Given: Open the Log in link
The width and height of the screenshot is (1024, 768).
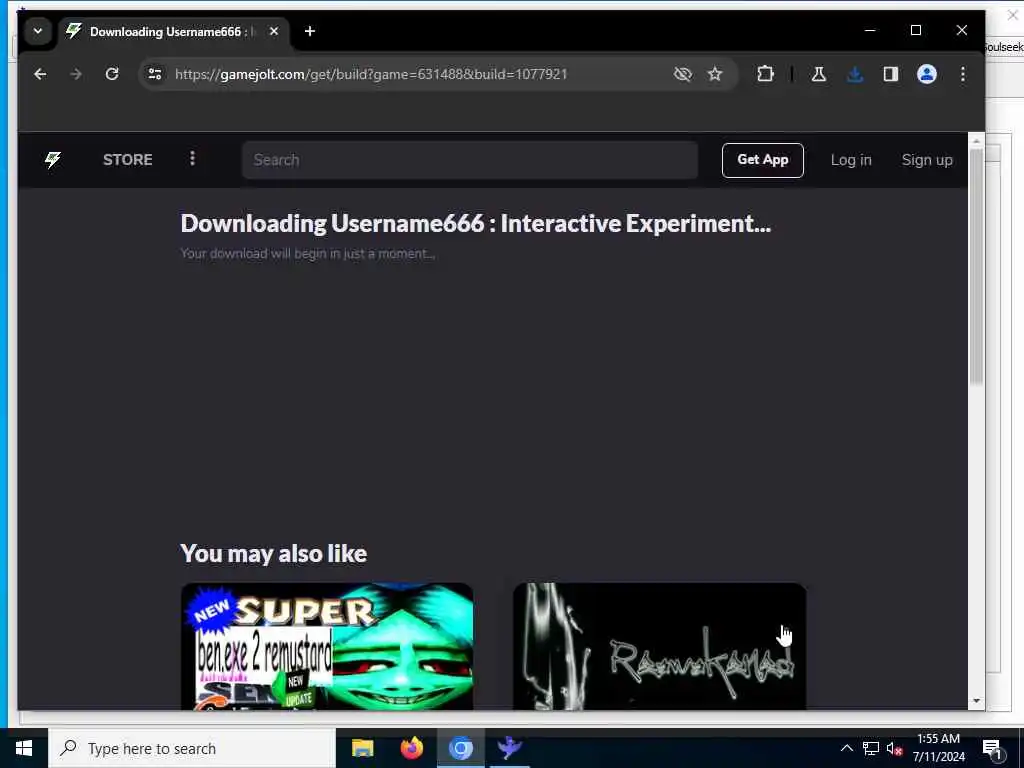Looking at the screenshot, I should click(851, 160).
